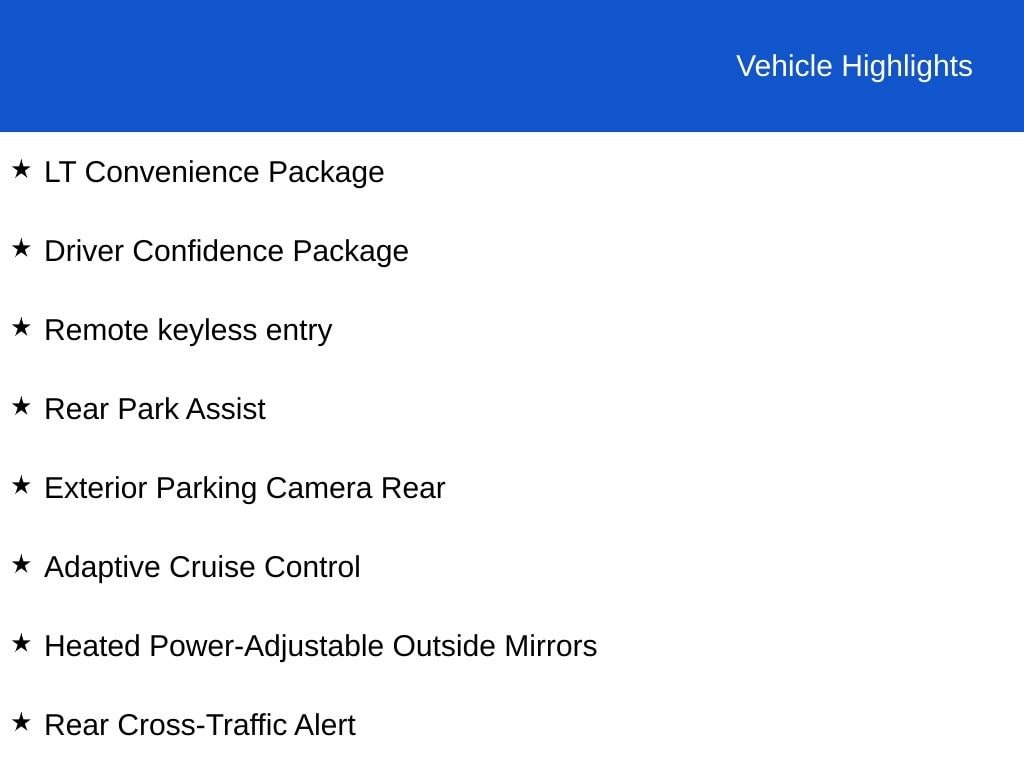This screenshot has width=1024, height=768.
Task: Select the star by Heated Power-Adjustable Outside Mirrors
Action: point(21,643)
